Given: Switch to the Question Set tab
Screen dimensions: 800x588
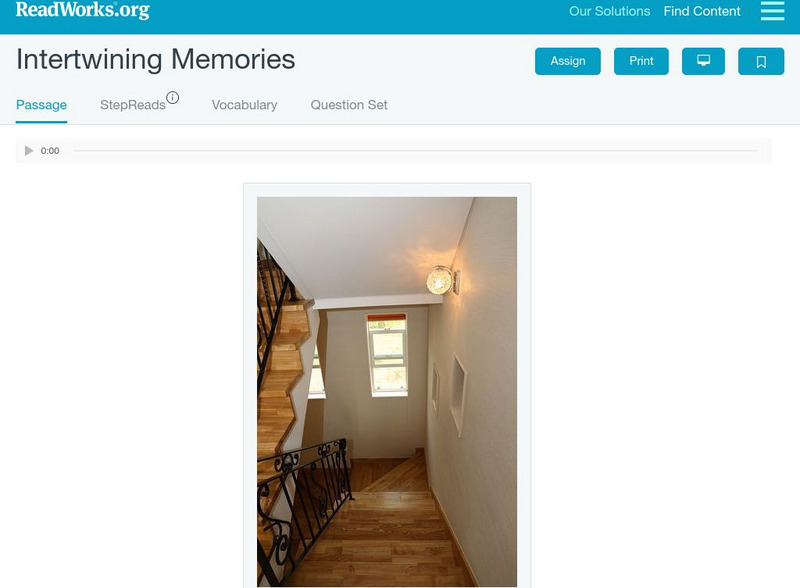Looking at the screenshot, I should [349, 105].
